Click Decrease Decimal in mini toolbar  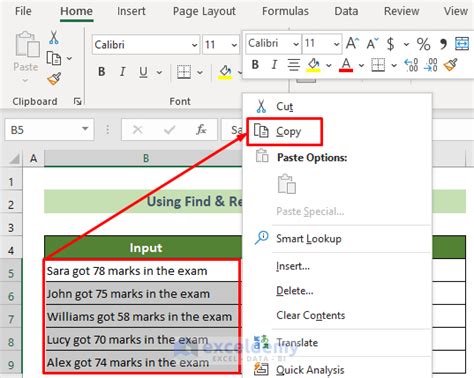tap(431, 65)
